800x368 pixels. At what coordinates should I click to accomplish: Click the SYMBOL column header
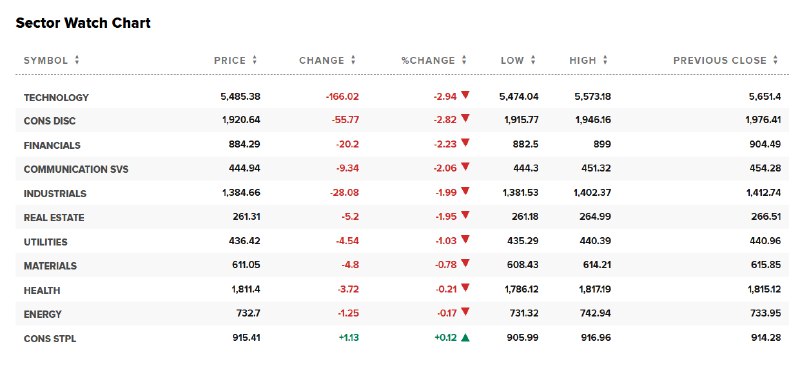pyautogui.click(x=45, y=61)
